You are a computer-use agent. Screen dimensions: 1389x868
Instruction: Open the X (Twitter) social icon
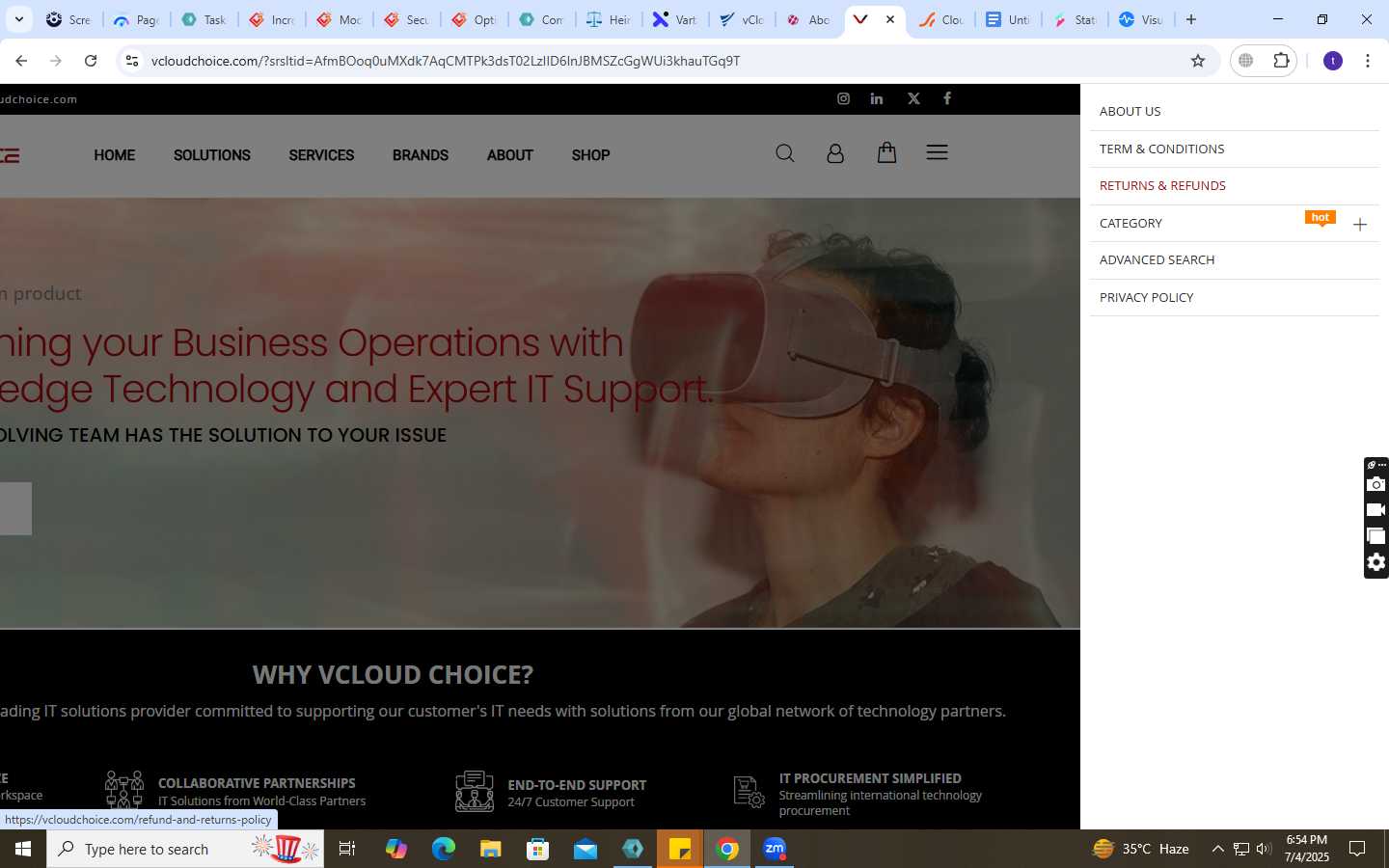click(x=913, y=98)
